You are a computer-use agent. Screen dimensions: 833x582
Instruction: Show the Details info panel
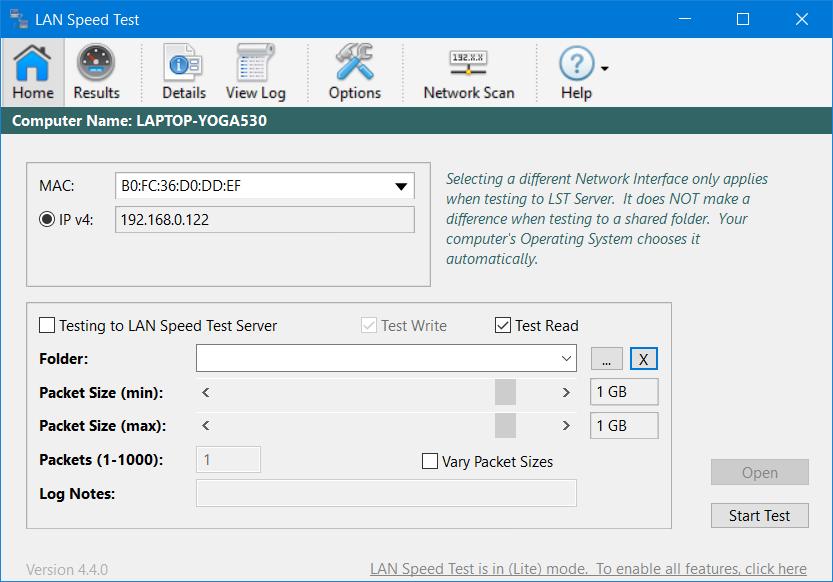point(184,72)
